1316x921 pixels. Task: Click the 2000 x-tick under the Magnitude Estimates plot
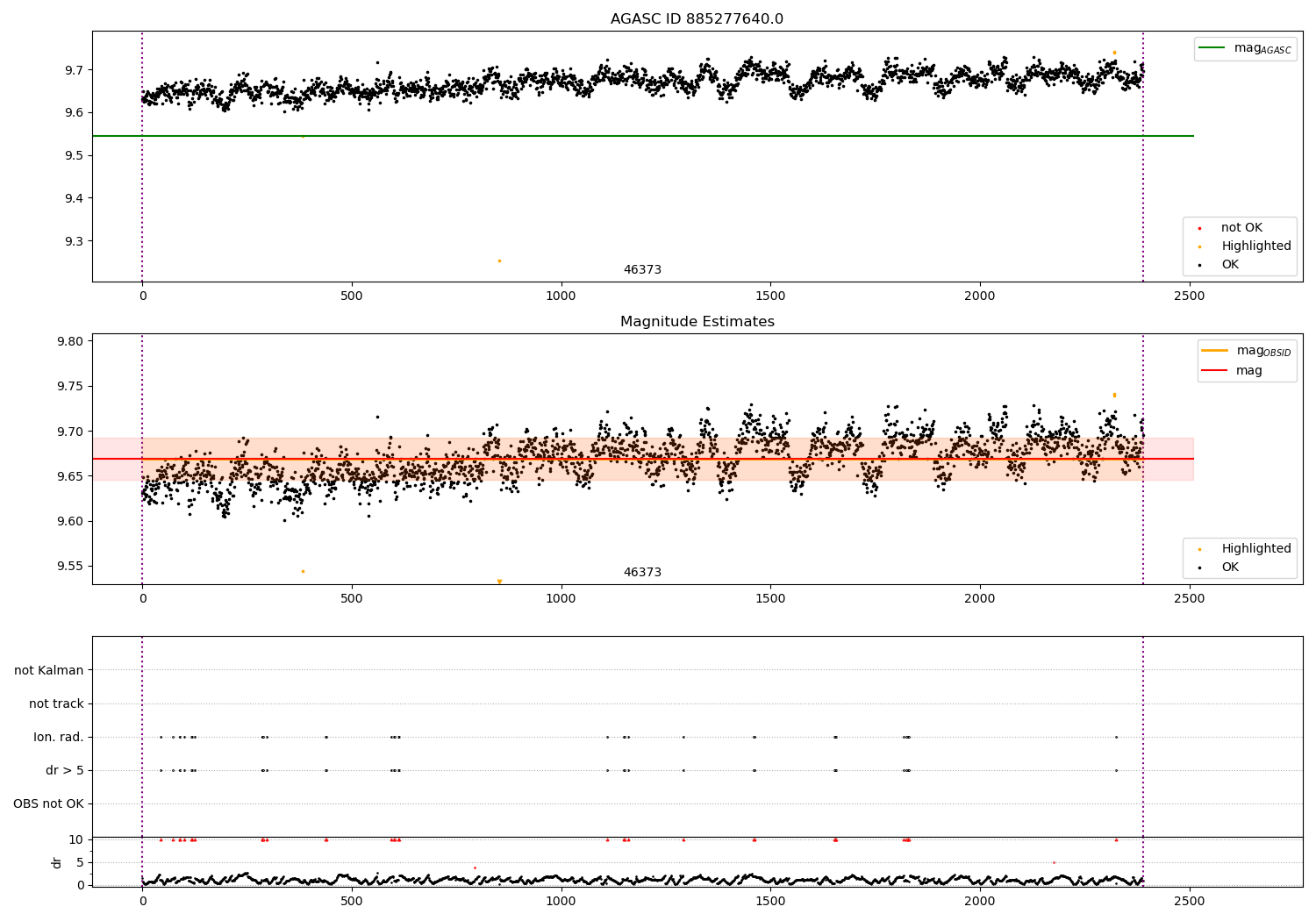point(980,598)
